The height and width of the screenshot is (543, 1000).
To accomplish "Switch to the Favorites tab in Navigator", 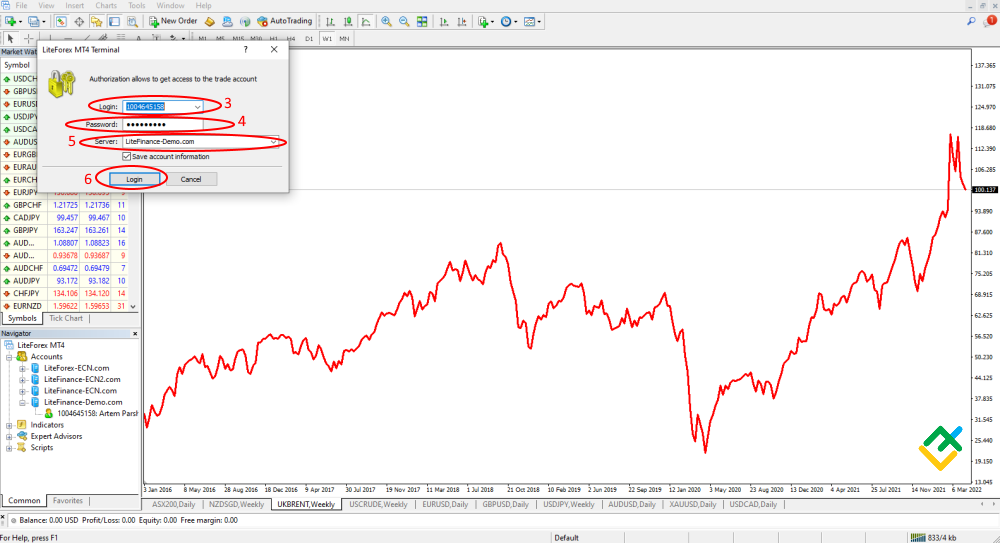I will tap(68, 501).
